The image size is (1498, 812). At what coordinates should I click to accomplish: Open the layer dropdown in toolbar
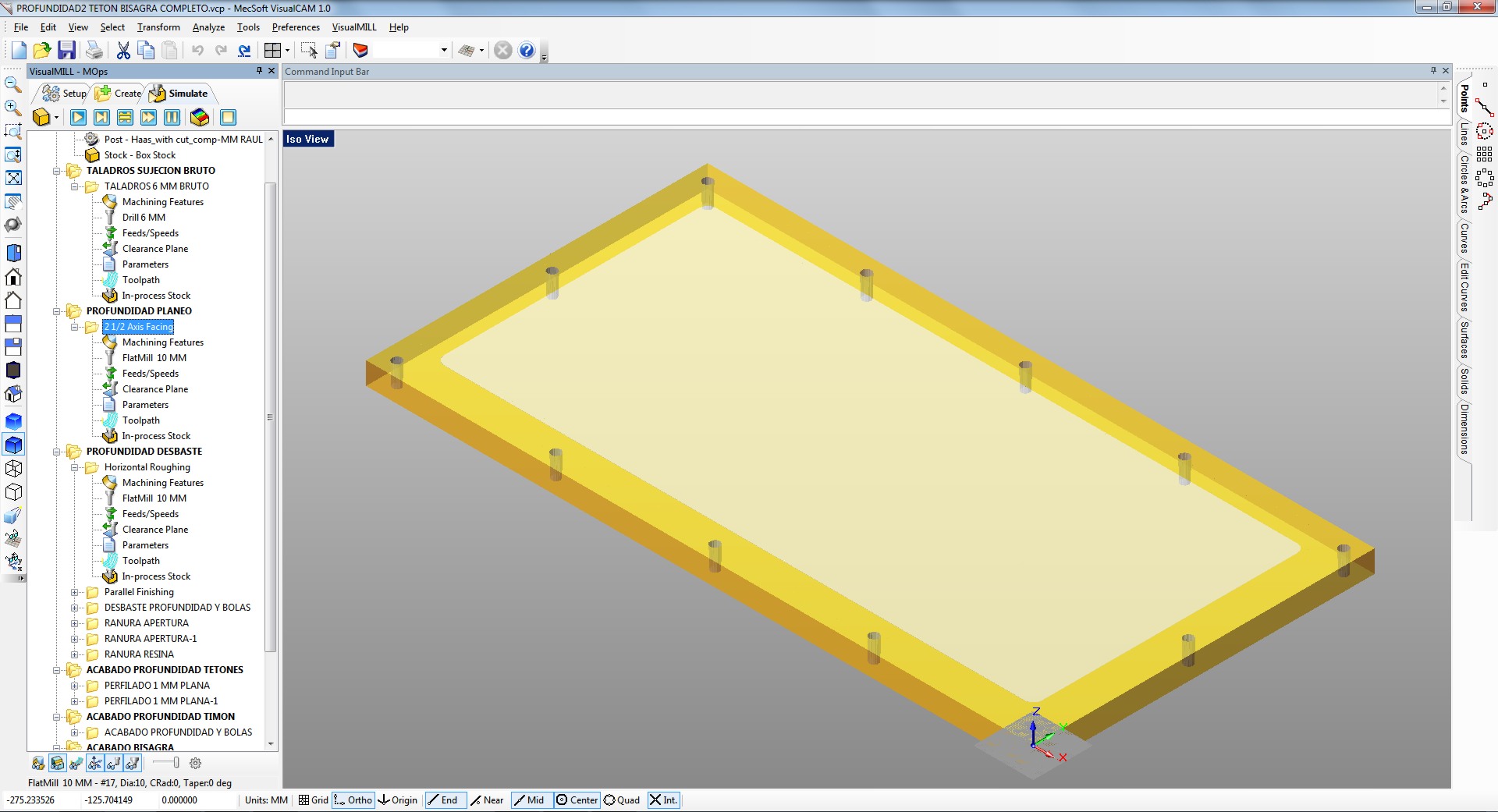pyautogui.click(x=443, y=51)
